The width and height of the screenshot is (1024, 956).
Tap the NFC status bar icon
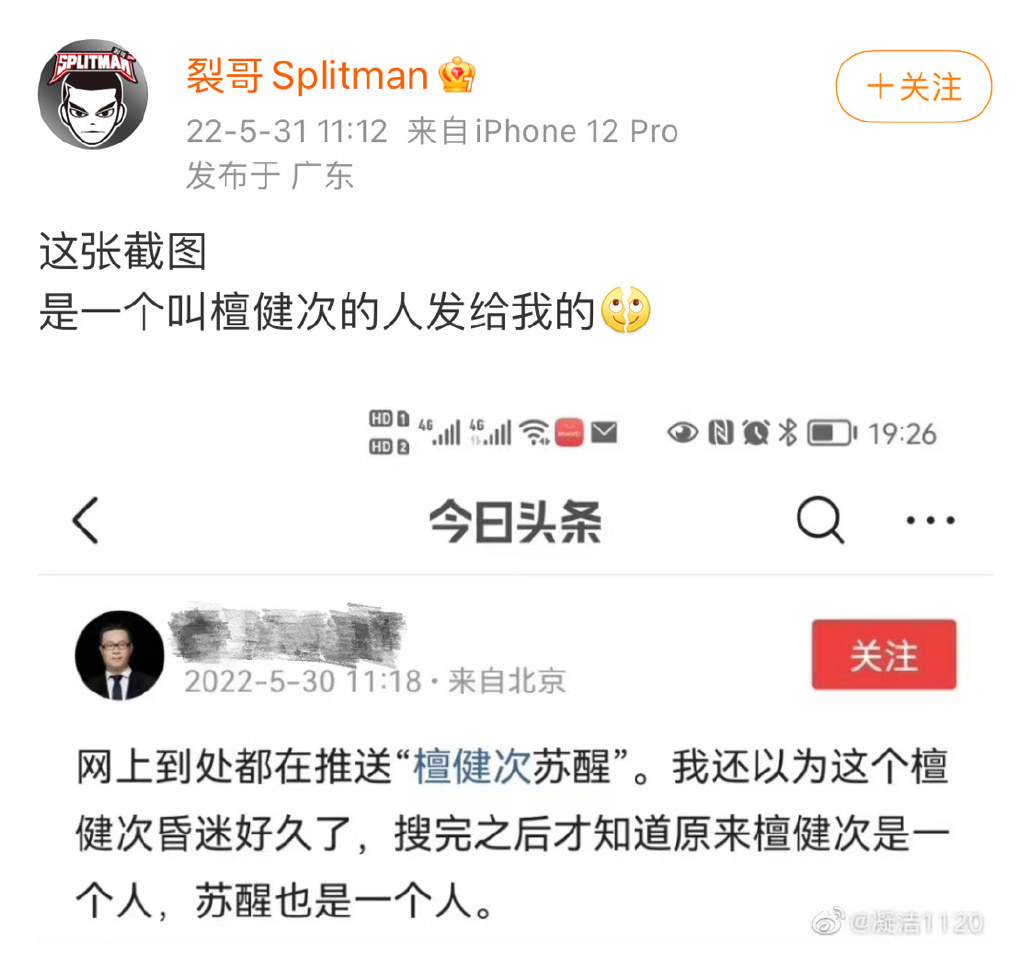(721, 433)
